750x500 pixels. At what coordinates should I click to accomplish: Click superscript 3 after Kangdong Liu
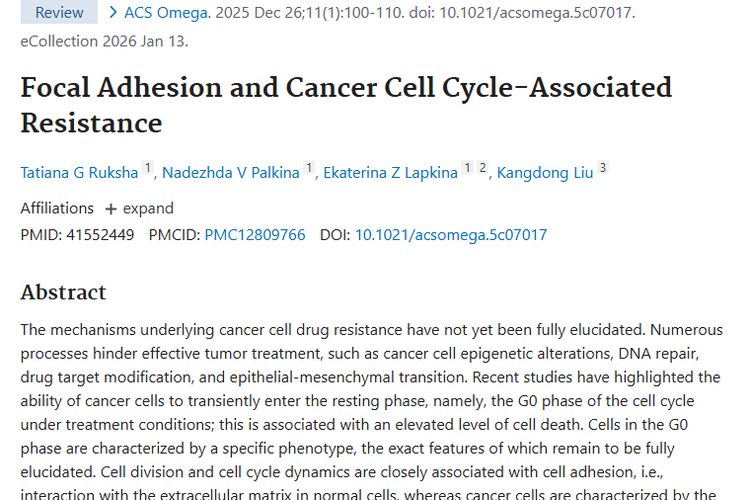click(x=603, y=168)
